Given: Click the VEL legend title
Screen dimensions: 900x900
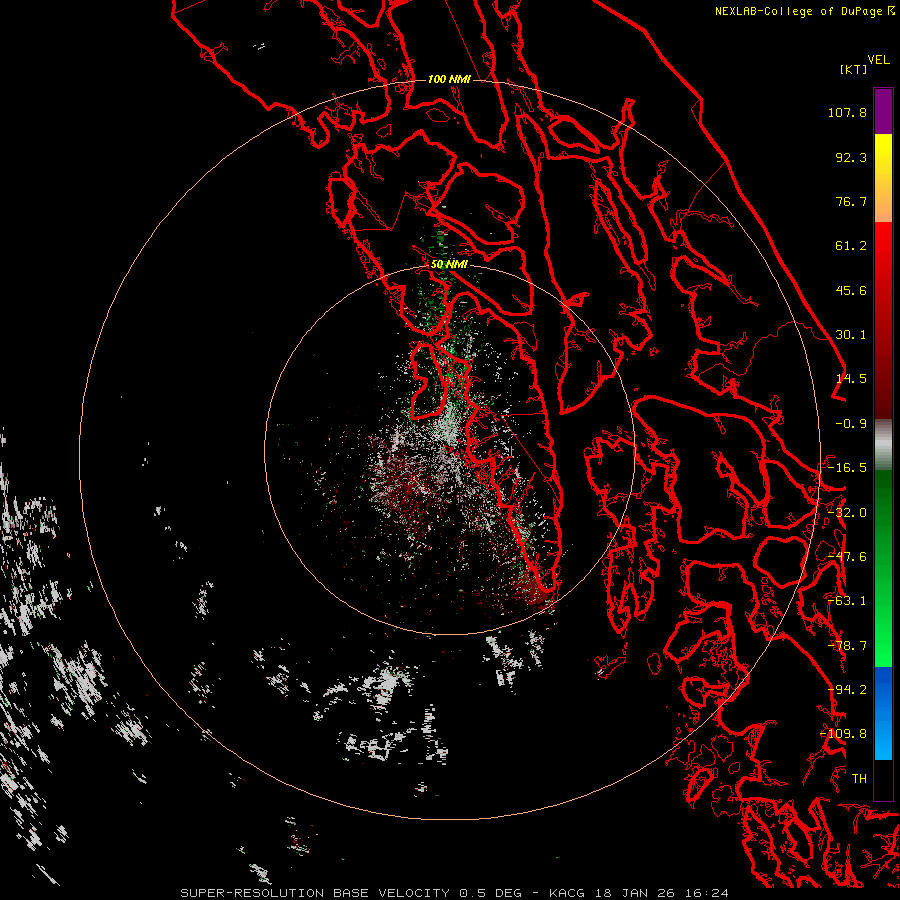Looking at the screenshot, I should [878, 59].
